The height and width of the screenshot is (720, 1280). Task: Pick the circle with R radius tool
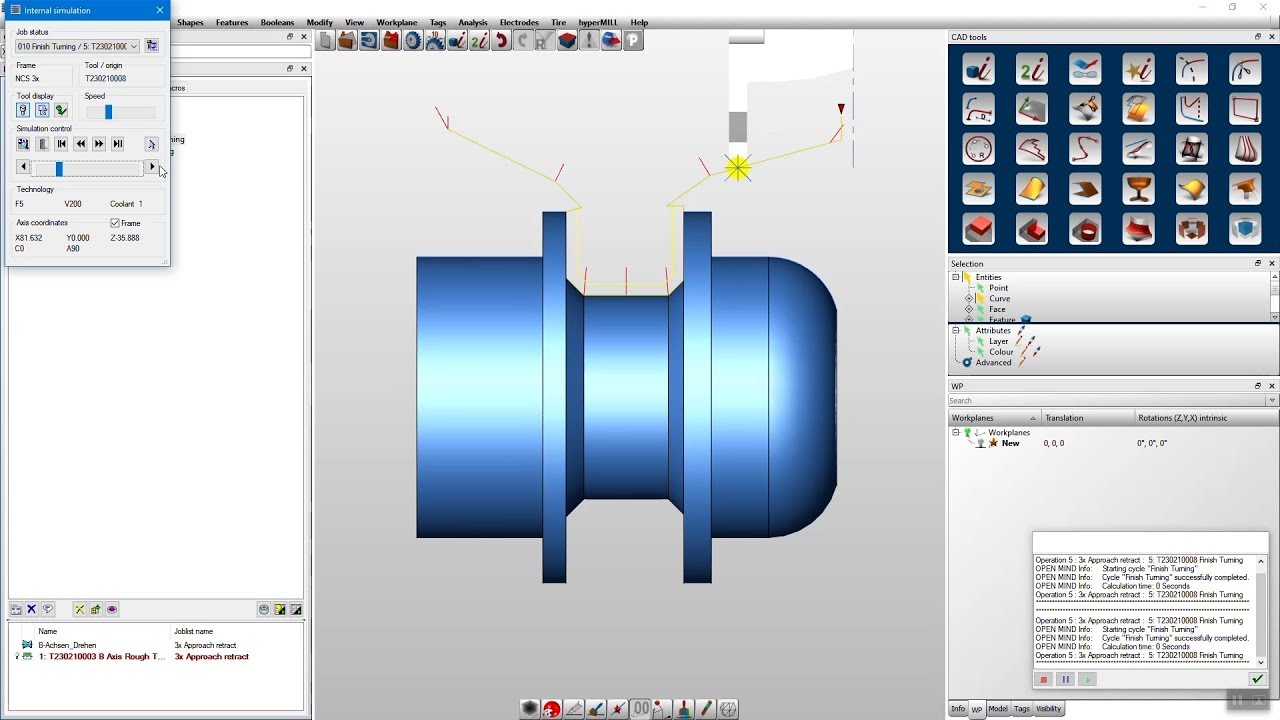978,149
